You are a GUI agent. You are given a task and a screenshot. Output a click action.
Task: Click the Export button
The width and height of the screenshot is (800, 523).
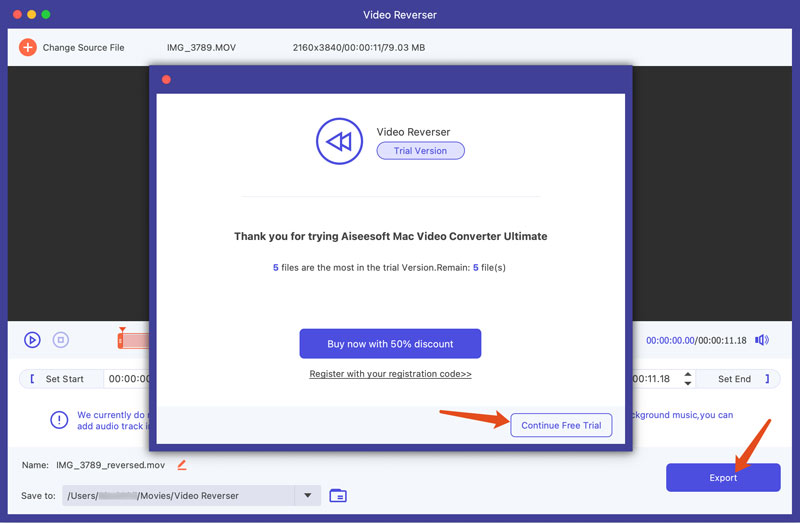click(723, 478)
